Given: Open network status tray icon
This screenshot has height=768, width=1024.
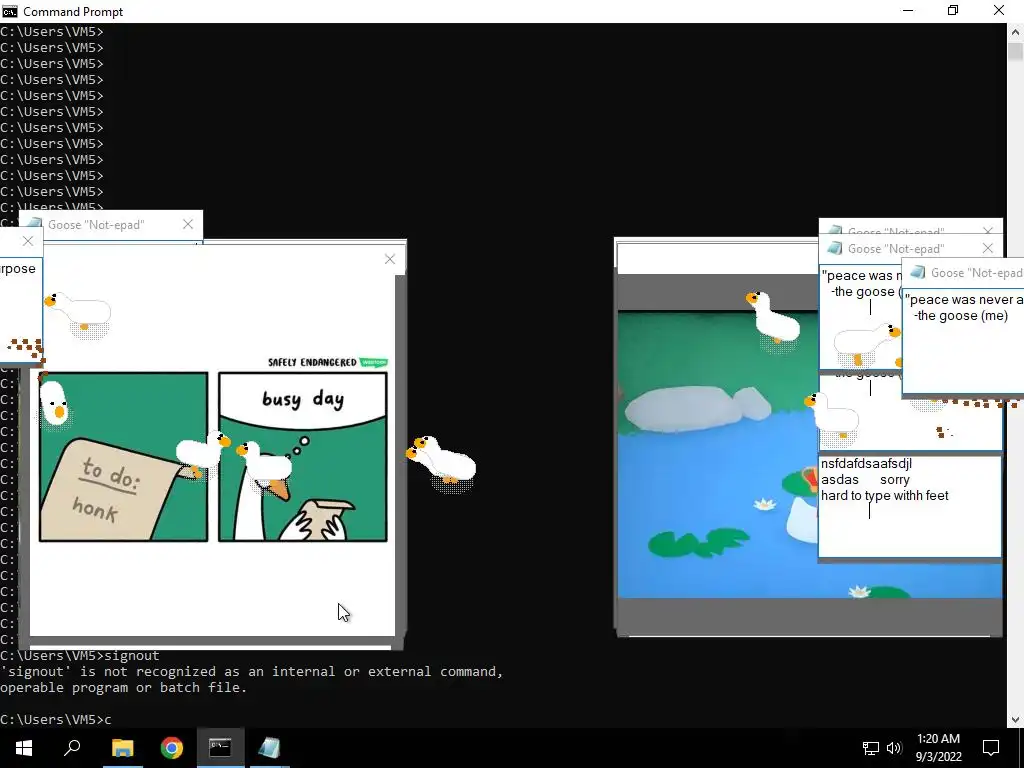Looking at the screenshot, I should point(871,748).
